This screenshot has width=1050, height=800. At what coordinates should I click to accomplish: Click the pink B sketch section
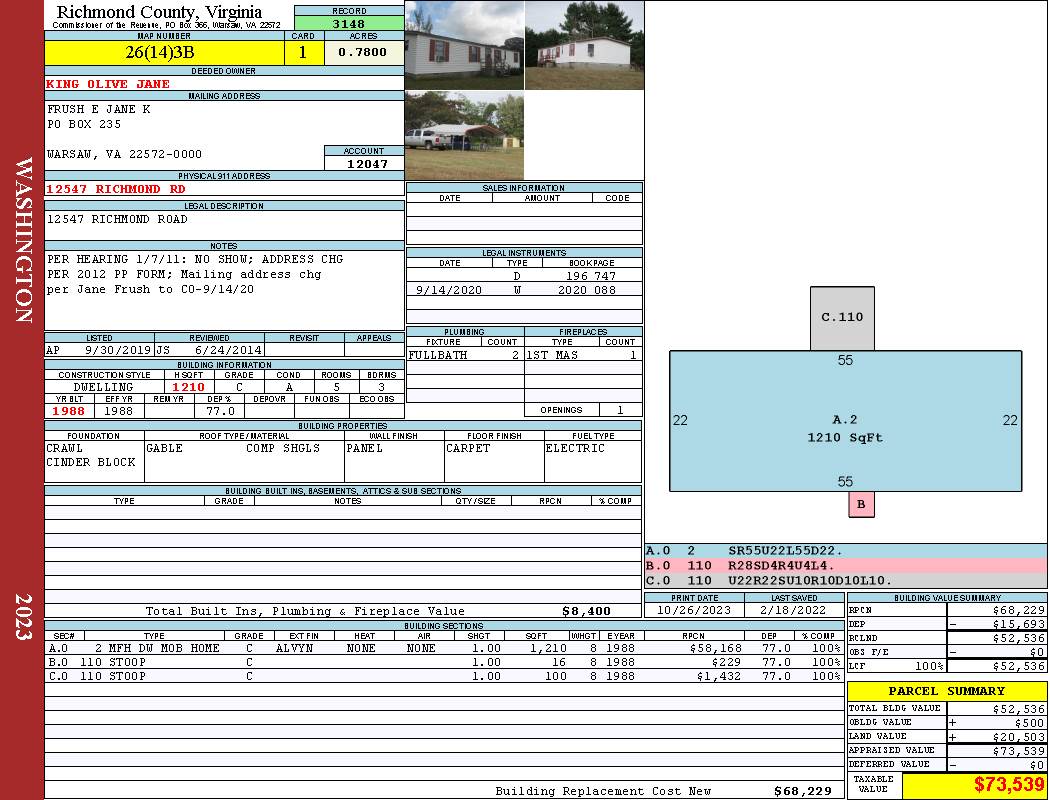(x=861, y=504)
